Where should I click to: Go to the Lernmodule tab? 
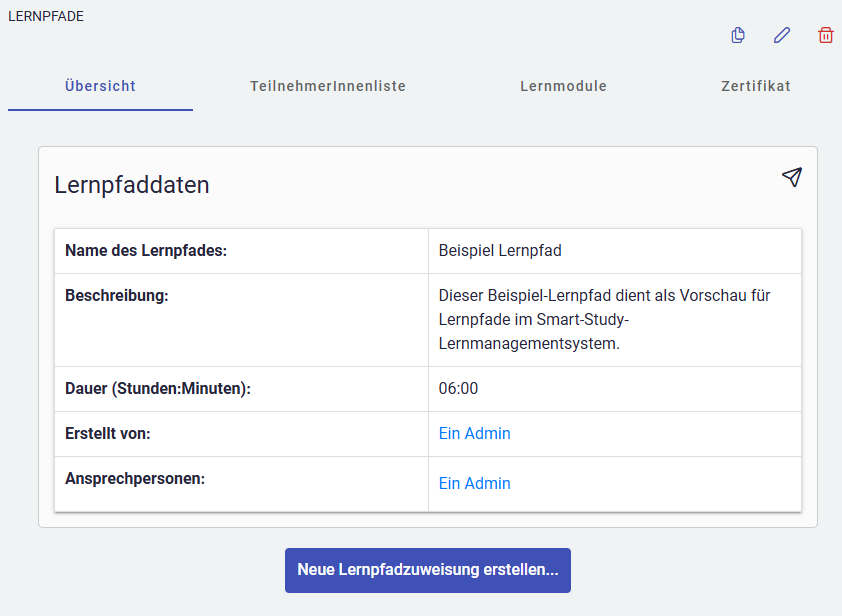click(x=563, y=86)
